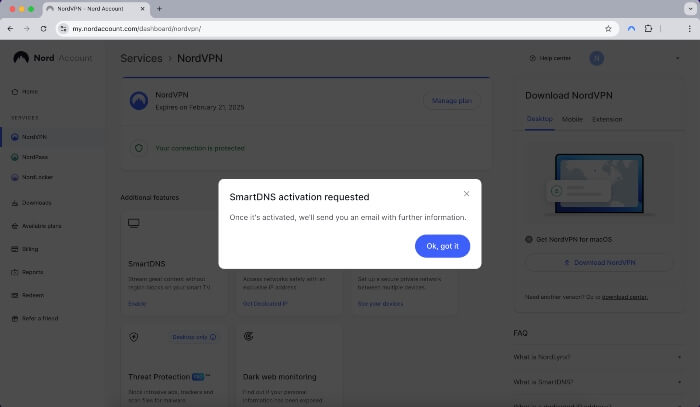Open a new tab with plus button
The width and height of the screenshot is (700, 407).
point(159,8)
